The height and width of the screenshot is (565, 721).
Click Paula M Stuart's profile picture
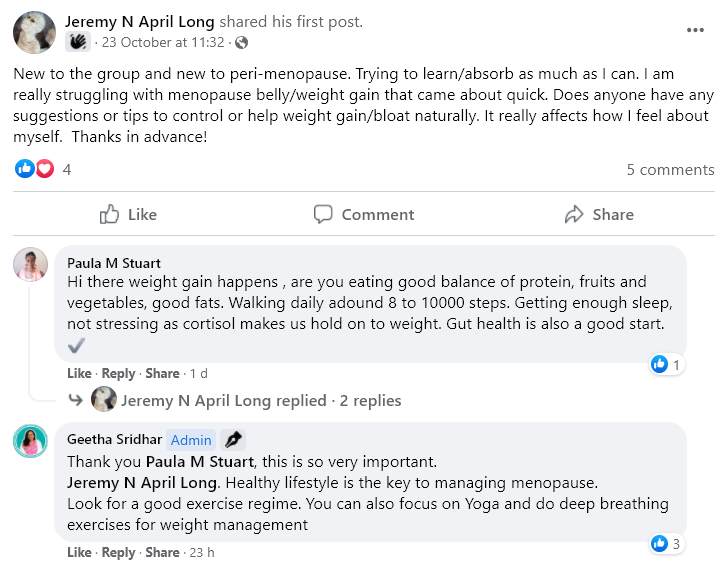[31, 265]
